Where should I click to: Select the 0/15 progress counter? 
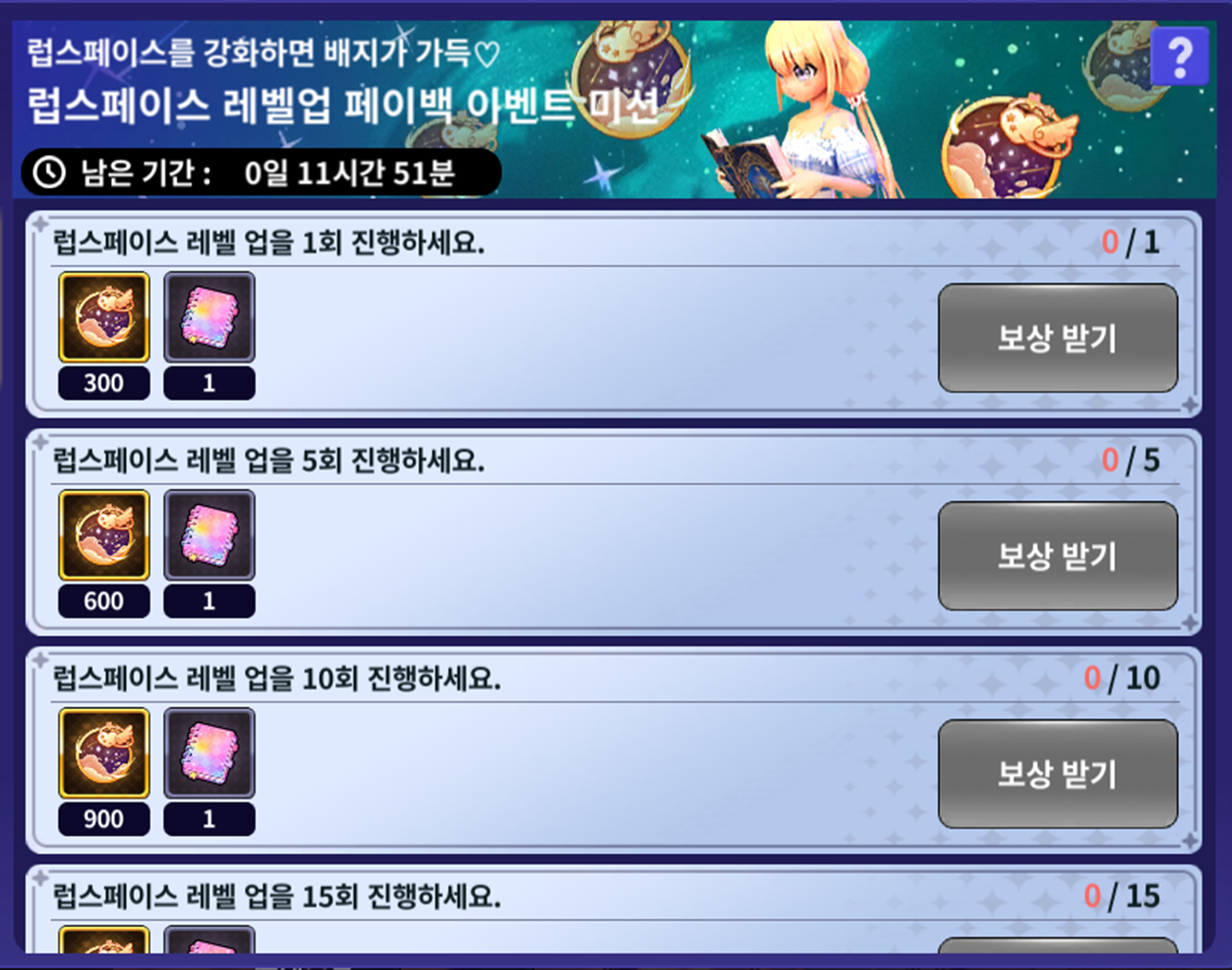tap(1122, 897)
